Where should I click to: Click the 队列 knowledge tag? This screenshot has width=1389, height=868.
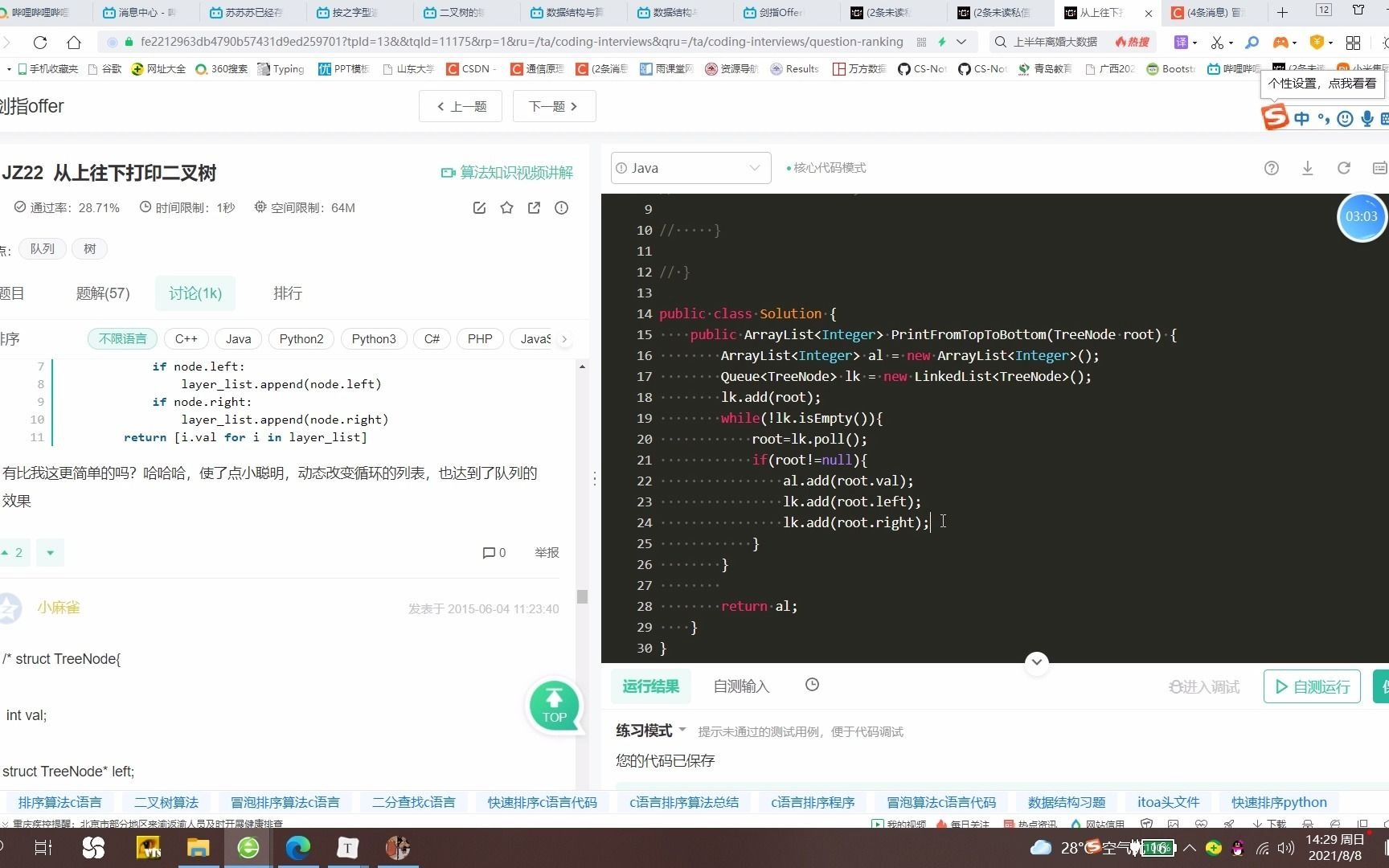(x=43, y=248)
